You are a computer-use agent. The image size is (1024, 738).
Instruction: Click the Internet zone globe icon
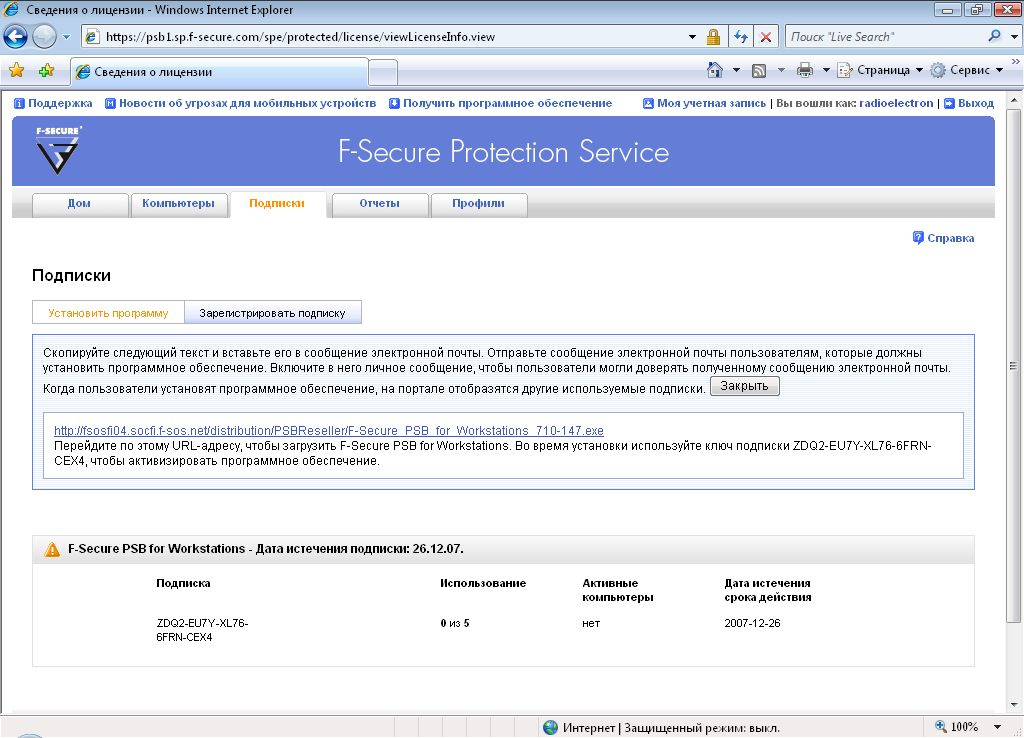pyautogui.click(x=551, y=727)
